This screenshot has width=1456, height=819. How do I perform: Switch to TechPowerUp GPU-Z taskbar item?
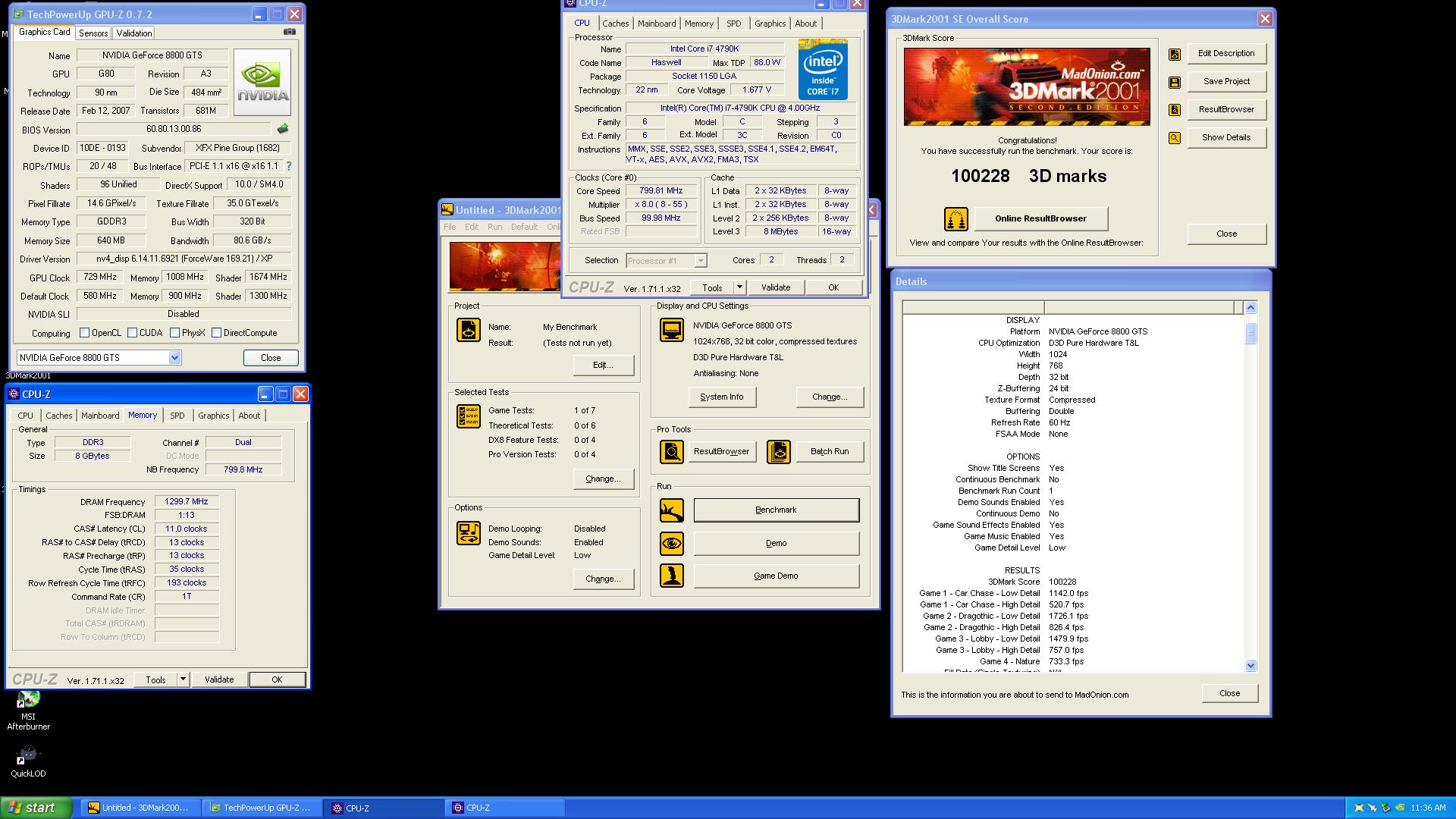262,808
